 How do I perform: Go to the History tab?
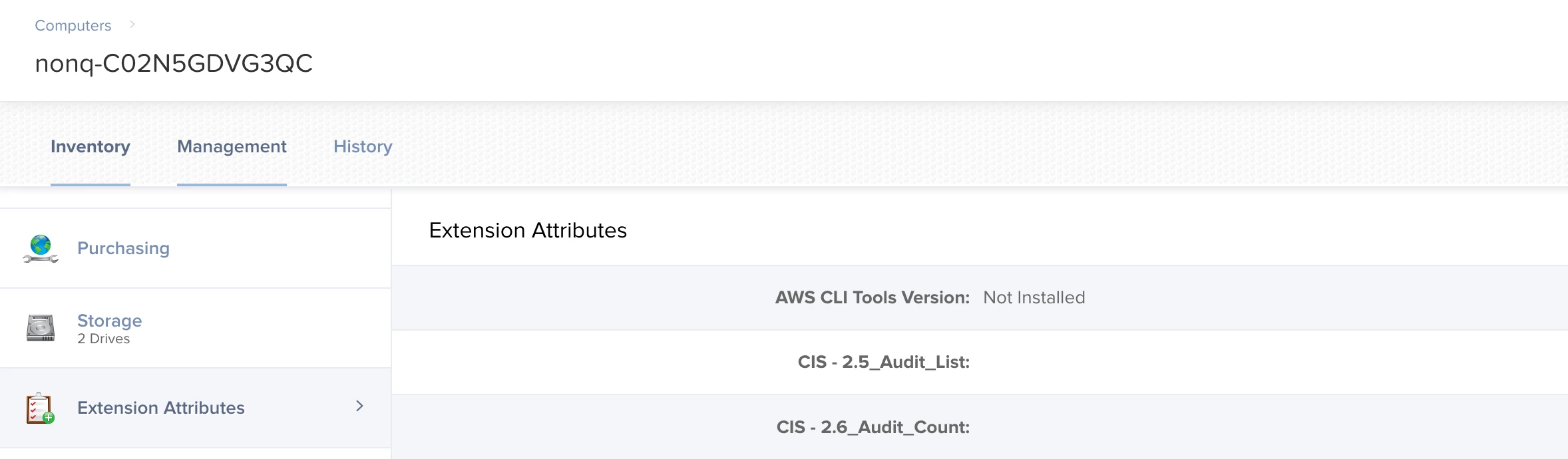click(363, 146)
